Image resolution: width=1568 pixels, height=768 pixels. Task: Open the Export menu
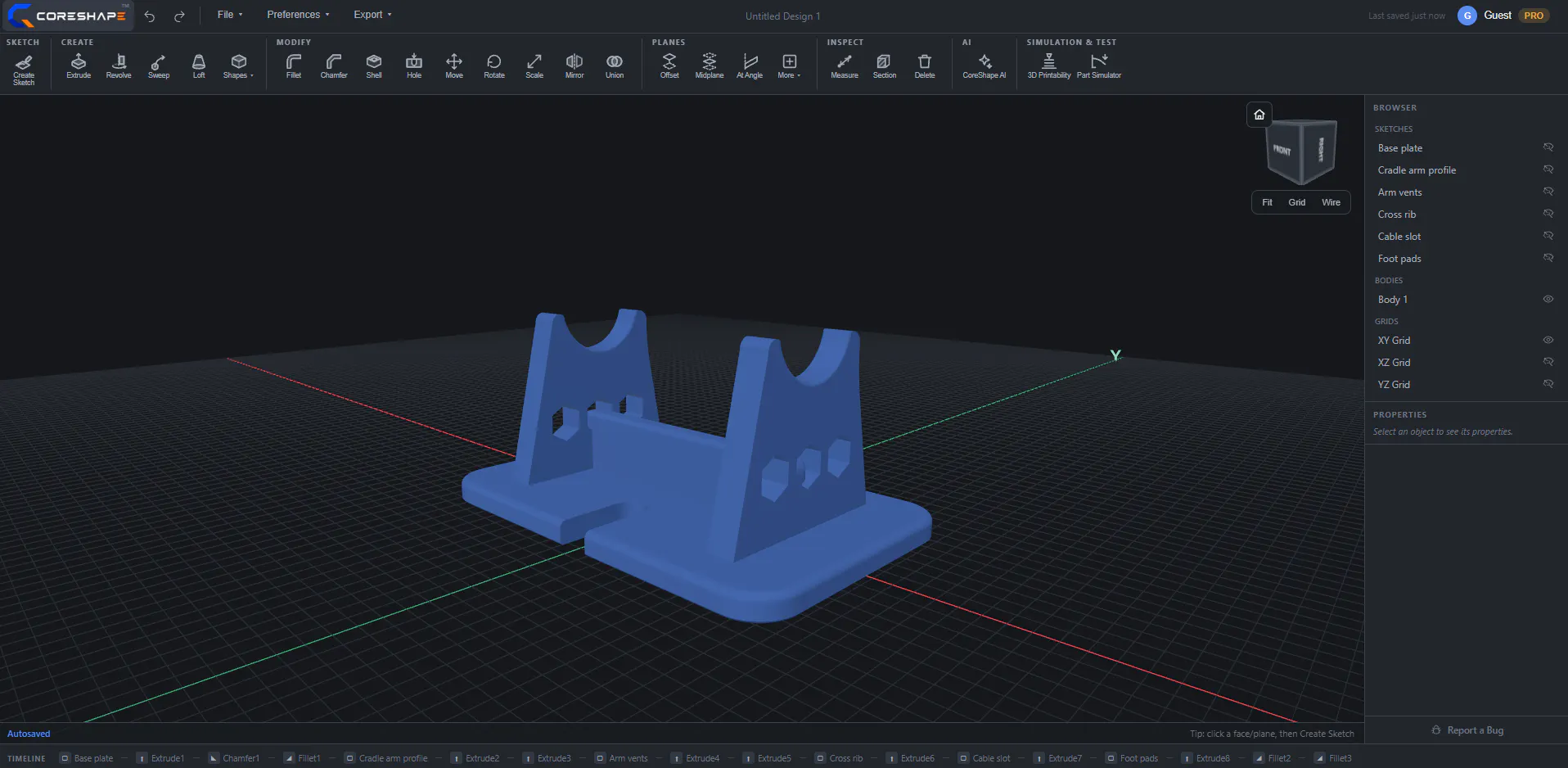click(372, 15)
